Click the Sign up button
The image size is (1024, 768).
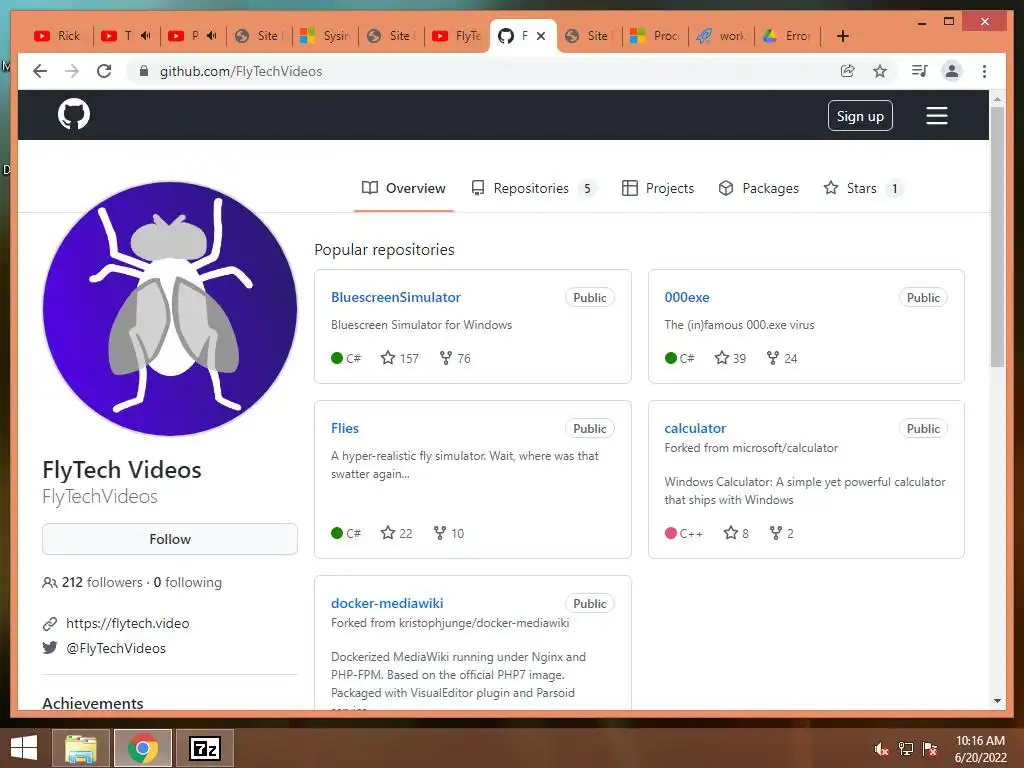pyautogui.click(x=860, y=116)
